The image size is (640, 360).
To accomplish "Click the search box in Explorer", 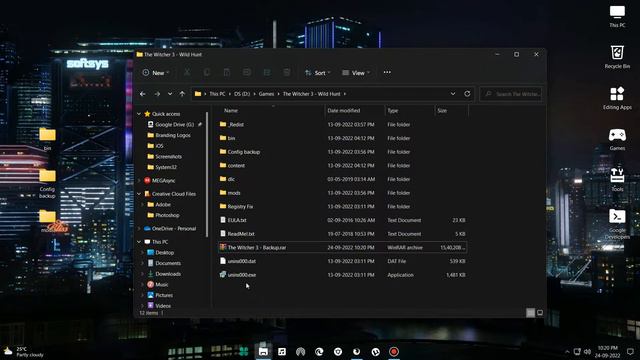I will coord(511,94).
